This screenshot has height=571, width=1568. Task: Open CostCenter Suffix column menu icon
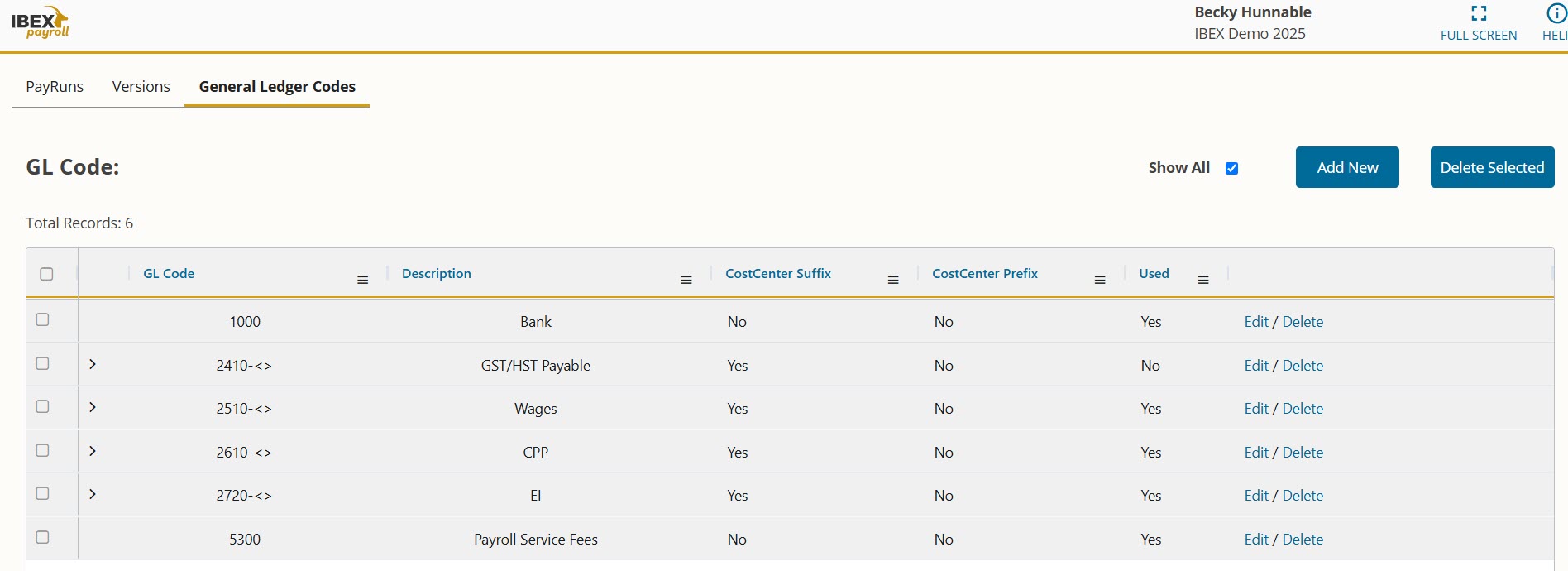coord(893,281)
